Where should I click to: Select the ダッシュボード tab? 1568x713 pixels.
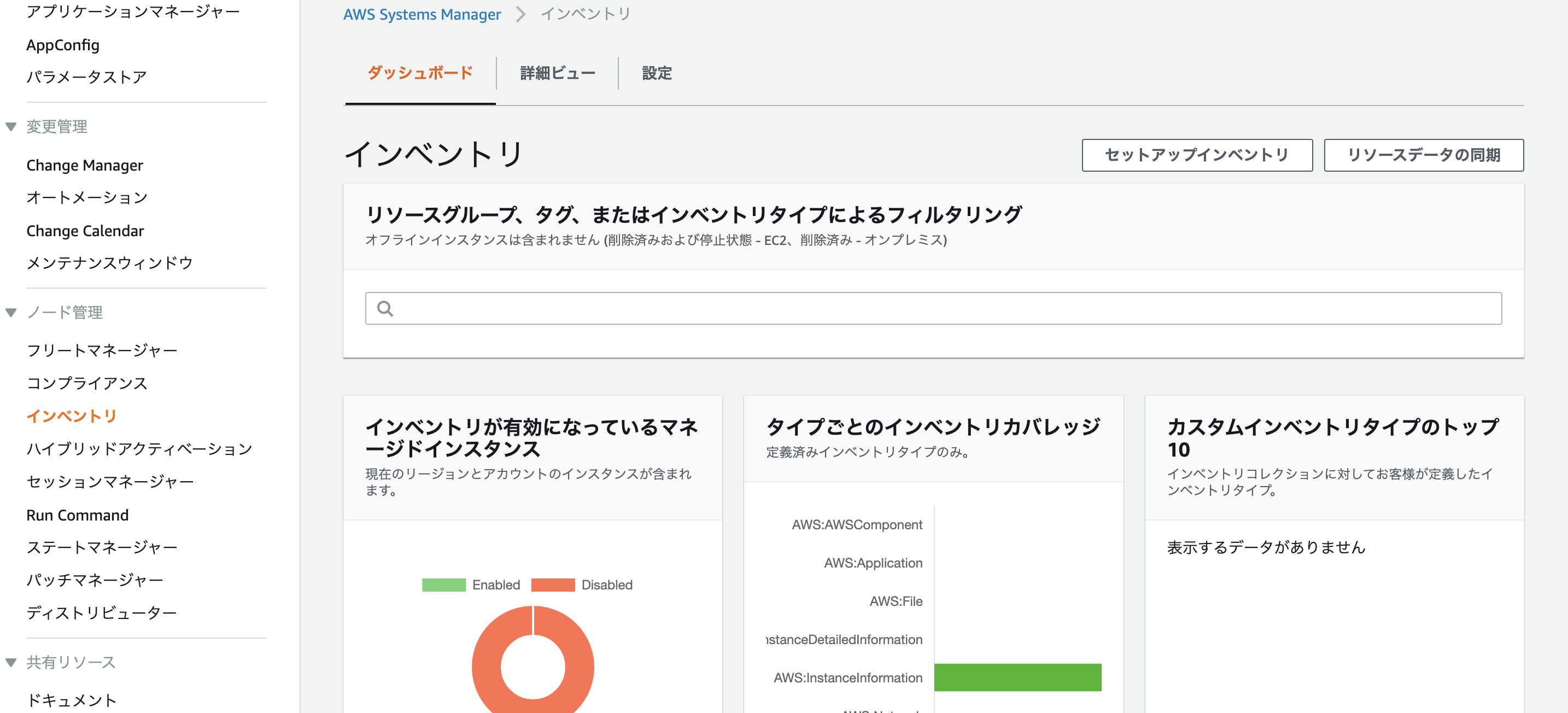pyautogui.click(x=419, y=73)
